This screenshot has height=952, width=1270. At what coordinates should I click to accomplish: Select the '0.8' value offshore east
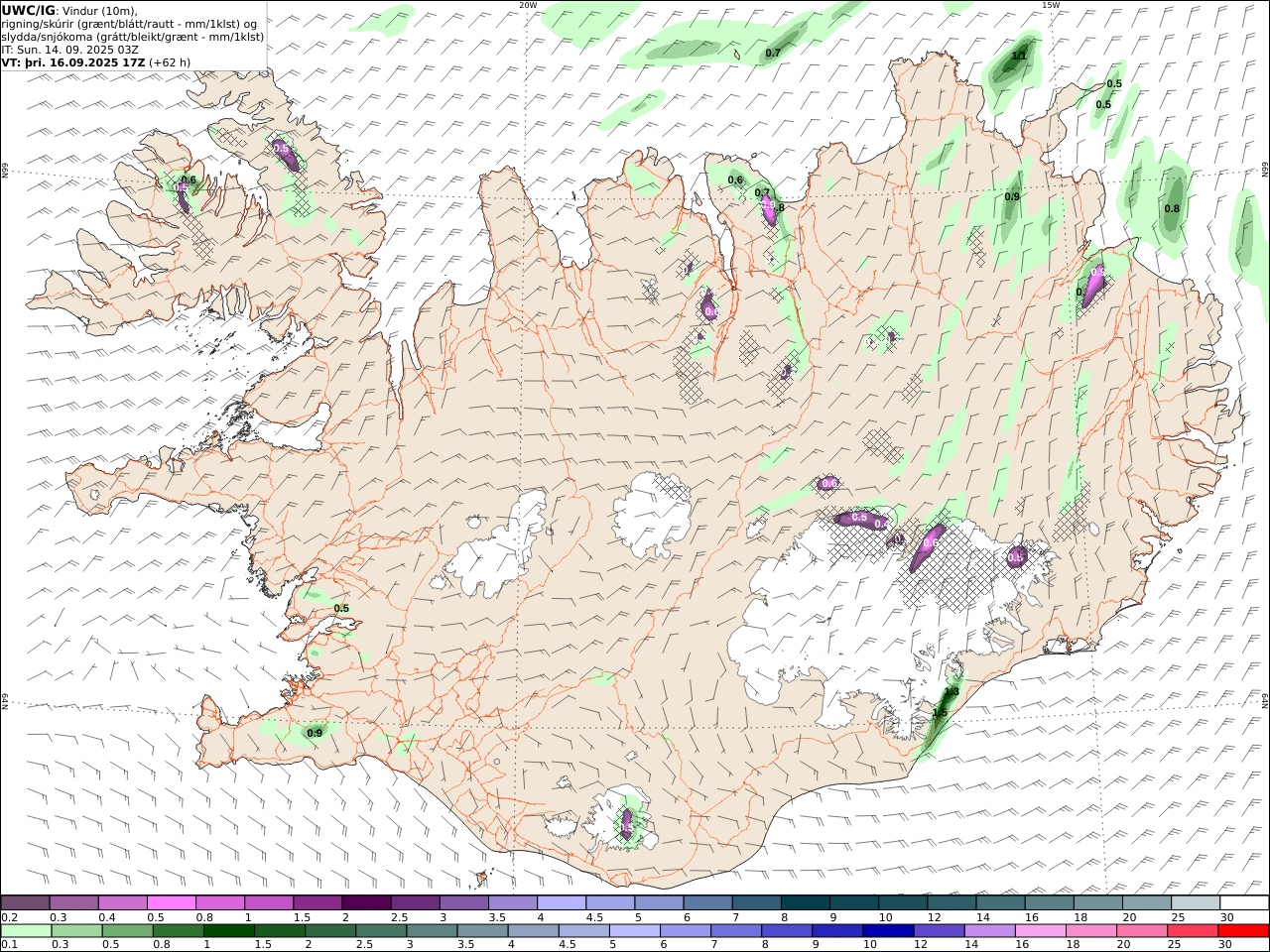click(x=1172, y=208)
